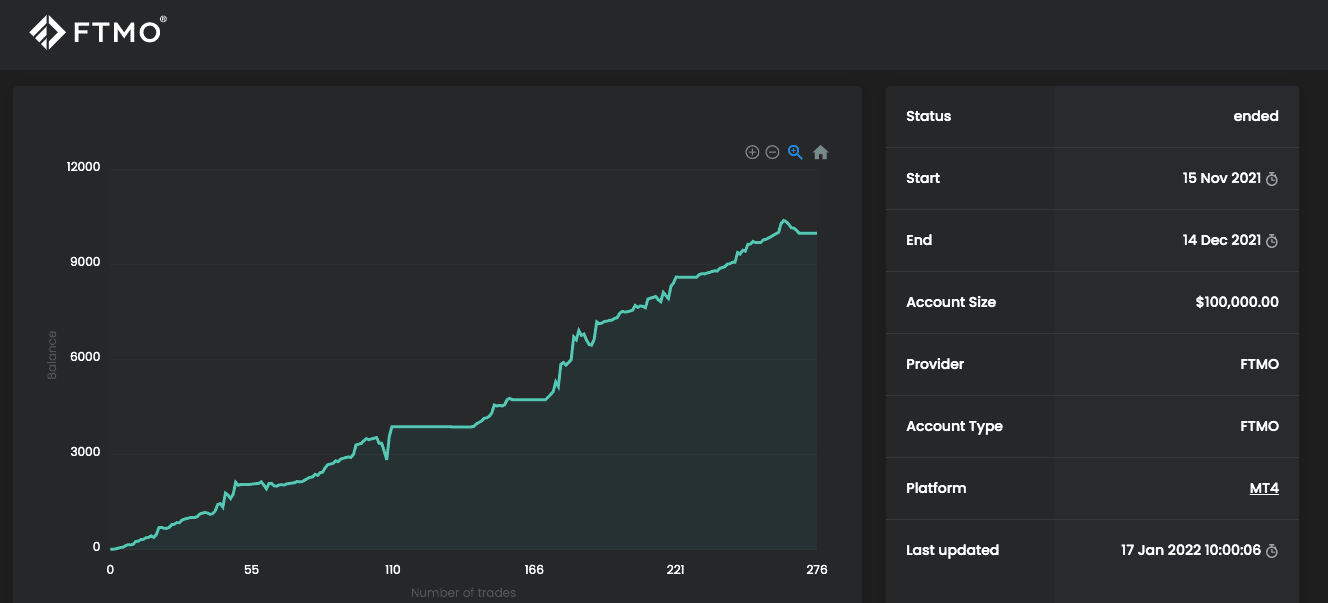Reset chart zoom with the home icon

[820, 152]
